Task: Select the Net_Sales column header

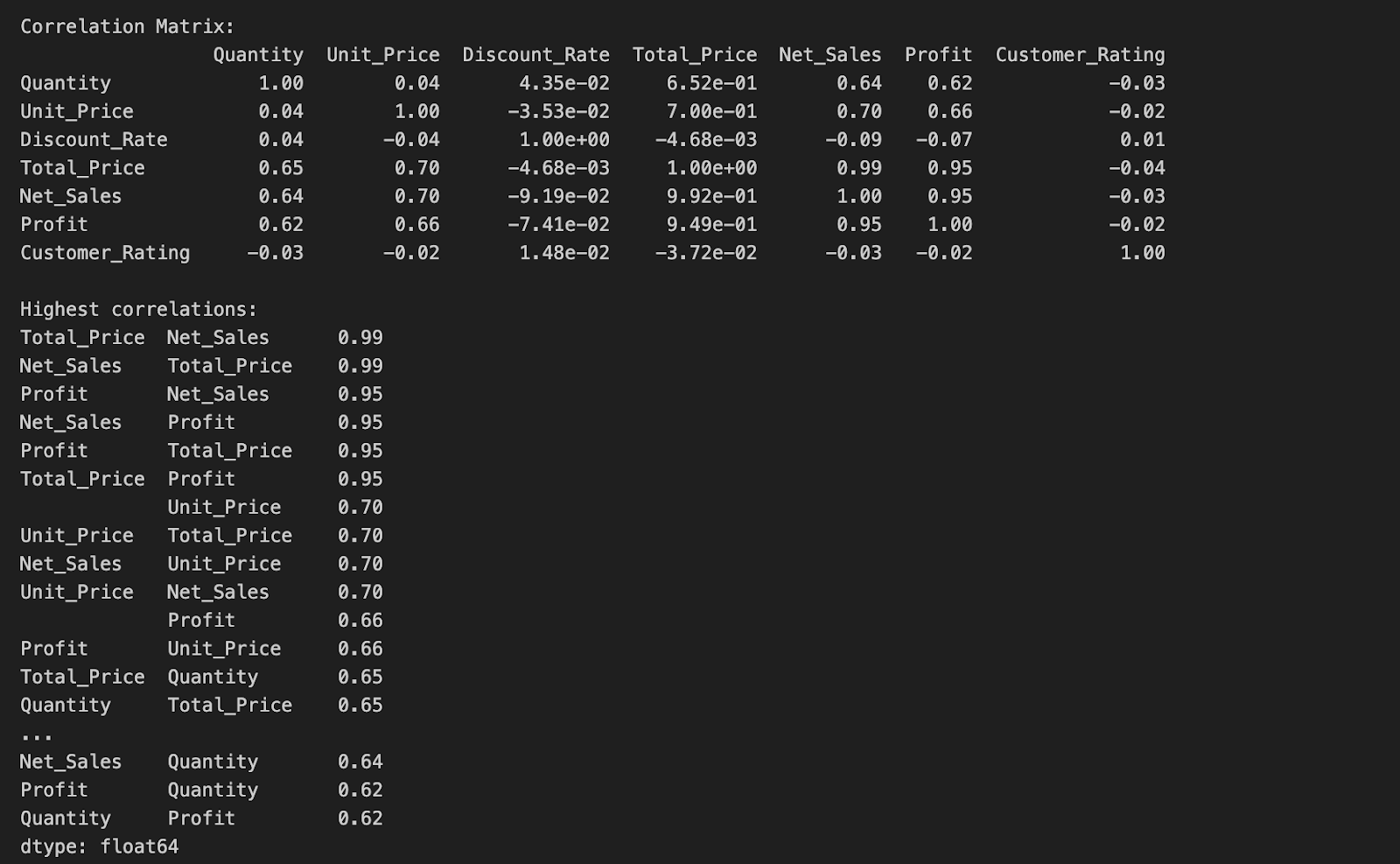Action: click(829, 55)
